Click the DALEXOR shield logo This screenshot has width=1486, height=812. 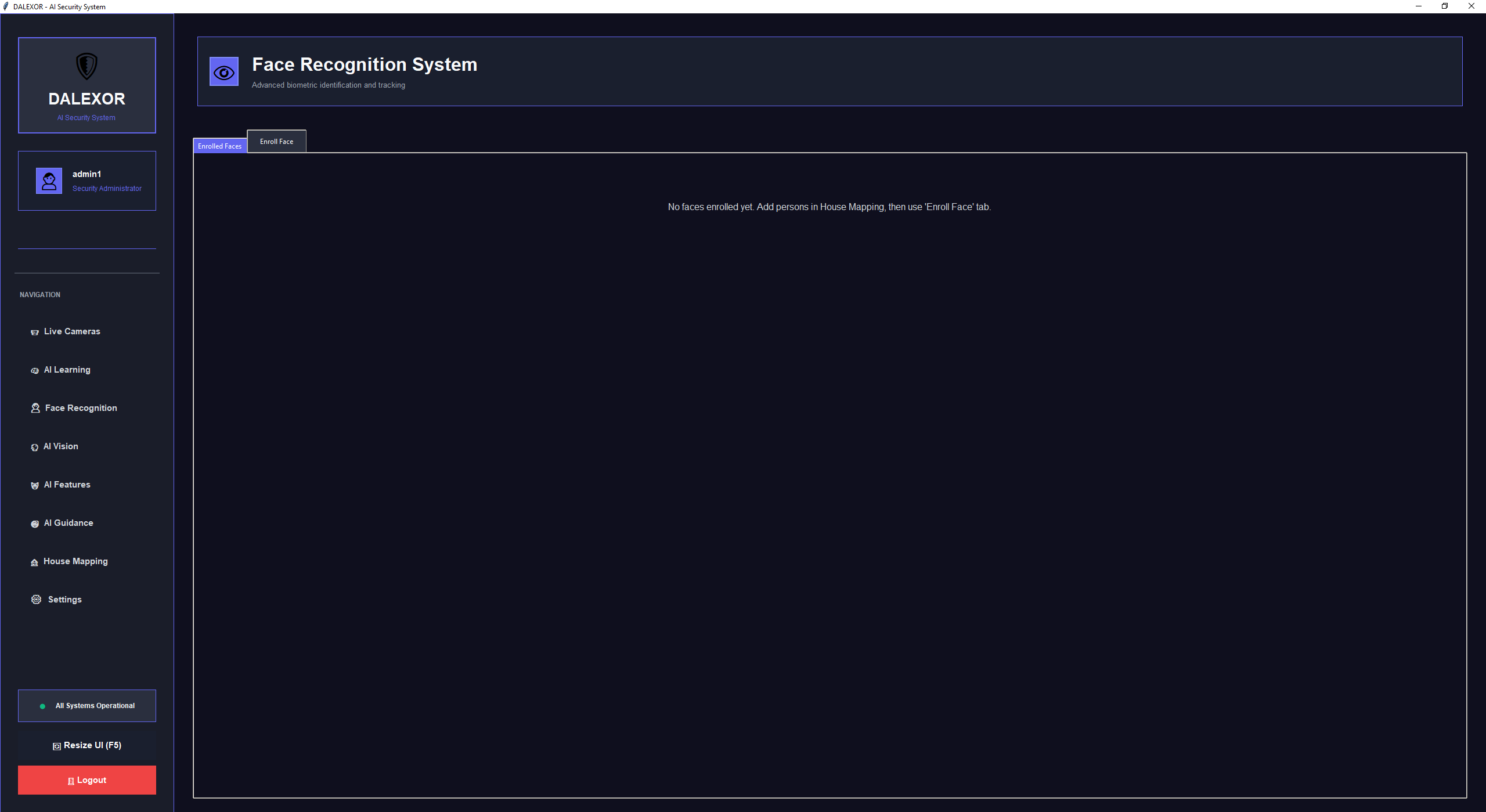coord(86,65)
